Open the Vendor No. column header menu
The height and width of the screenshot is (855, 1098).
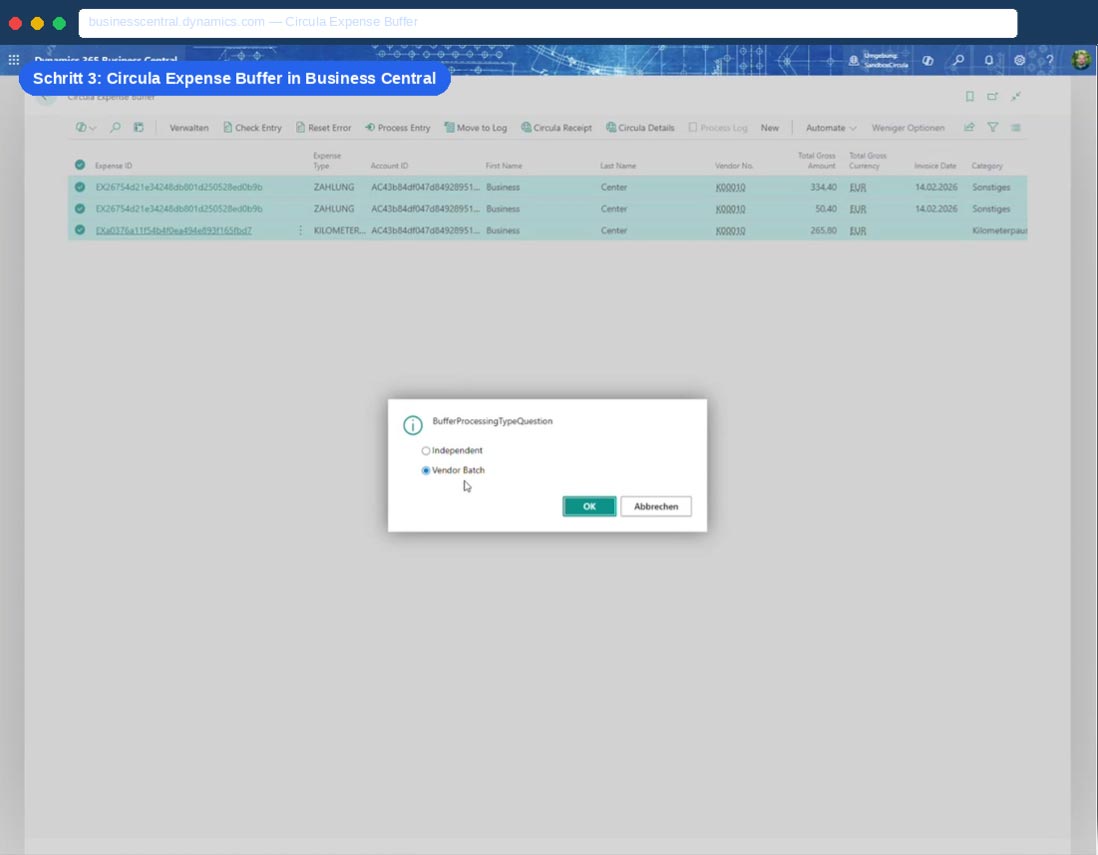(x=734, y=166)
